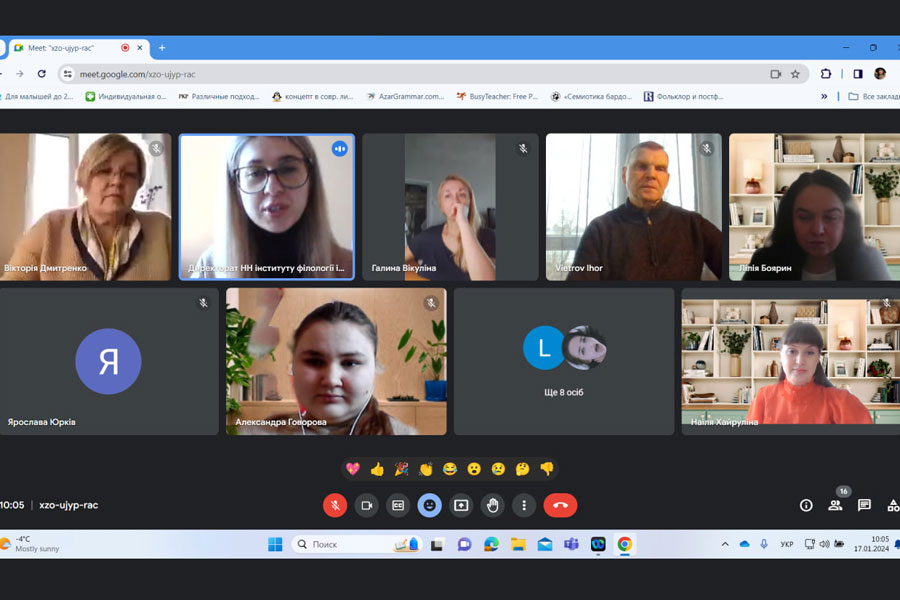Send thumbs up reaction
Viewport: 900px width, 600px height.
(x=377, y=469)
